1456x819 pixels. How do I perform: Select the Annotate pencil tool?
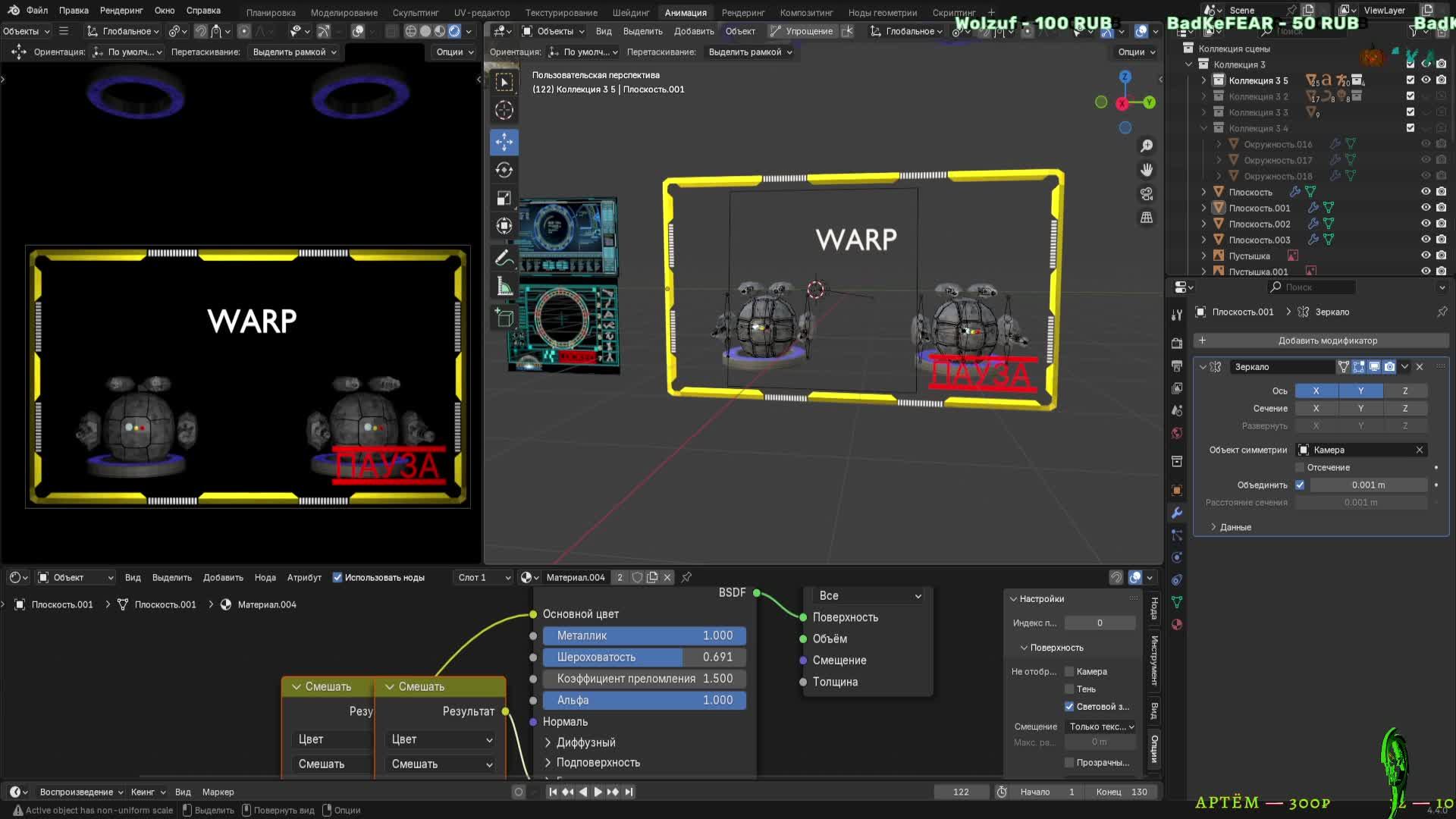coord(504,258)
